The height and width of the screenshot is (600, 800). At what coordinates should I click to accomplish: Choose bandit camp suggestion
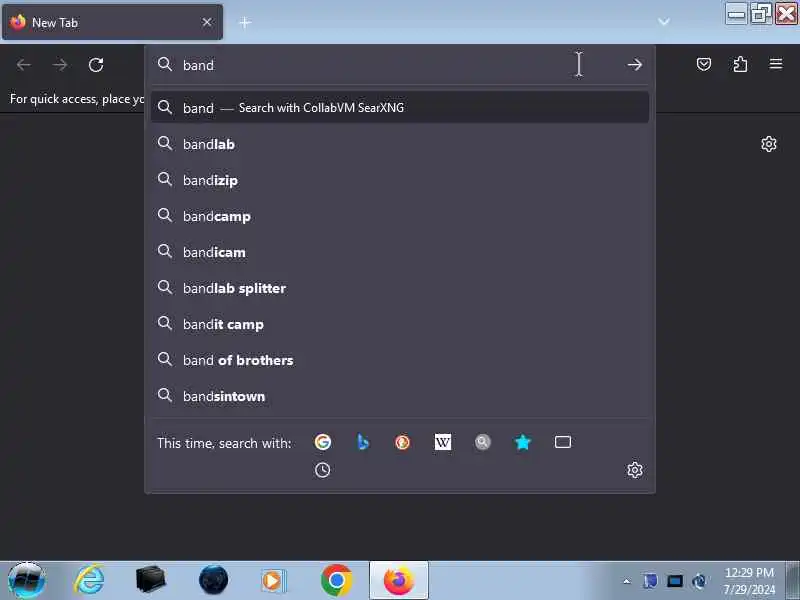pos(399,324)
